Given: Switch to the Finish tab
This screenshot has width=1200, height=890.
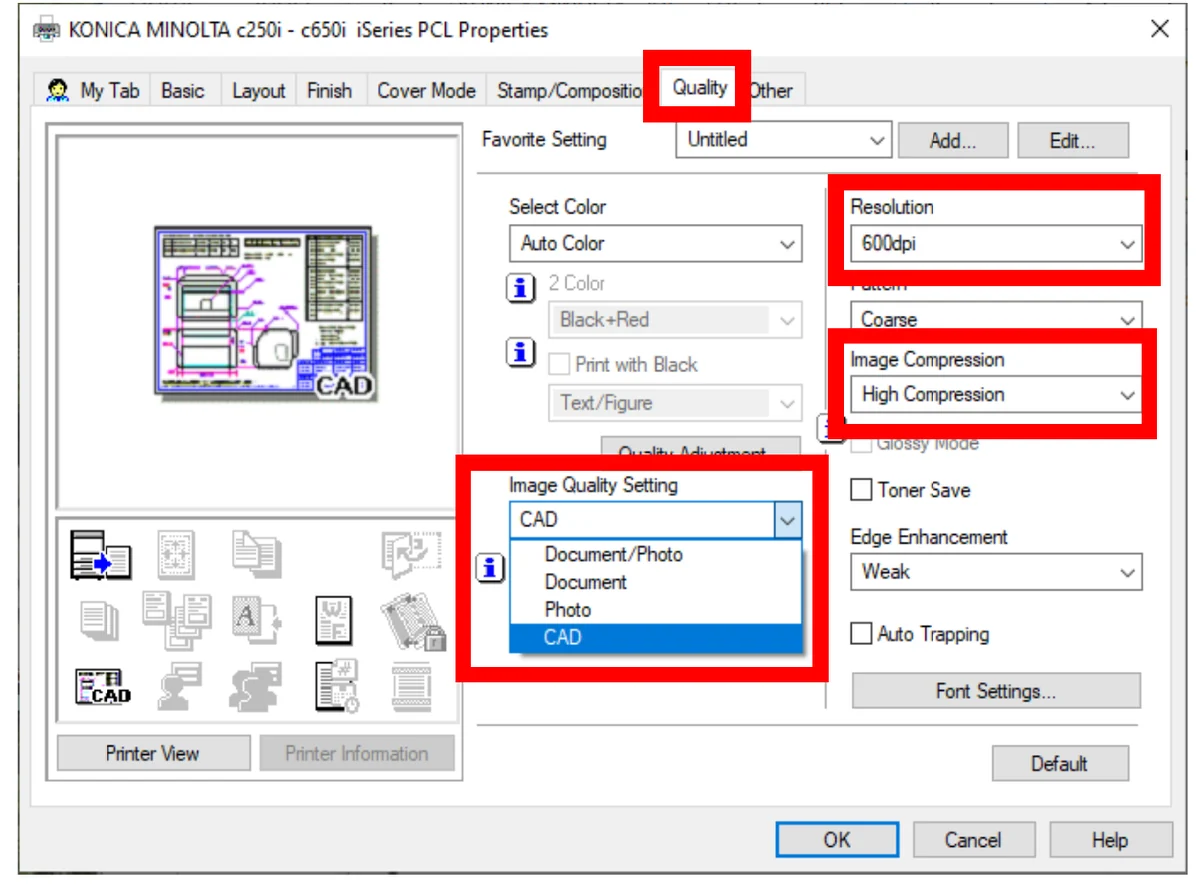Looking at the screenshot, I should 329,90.
